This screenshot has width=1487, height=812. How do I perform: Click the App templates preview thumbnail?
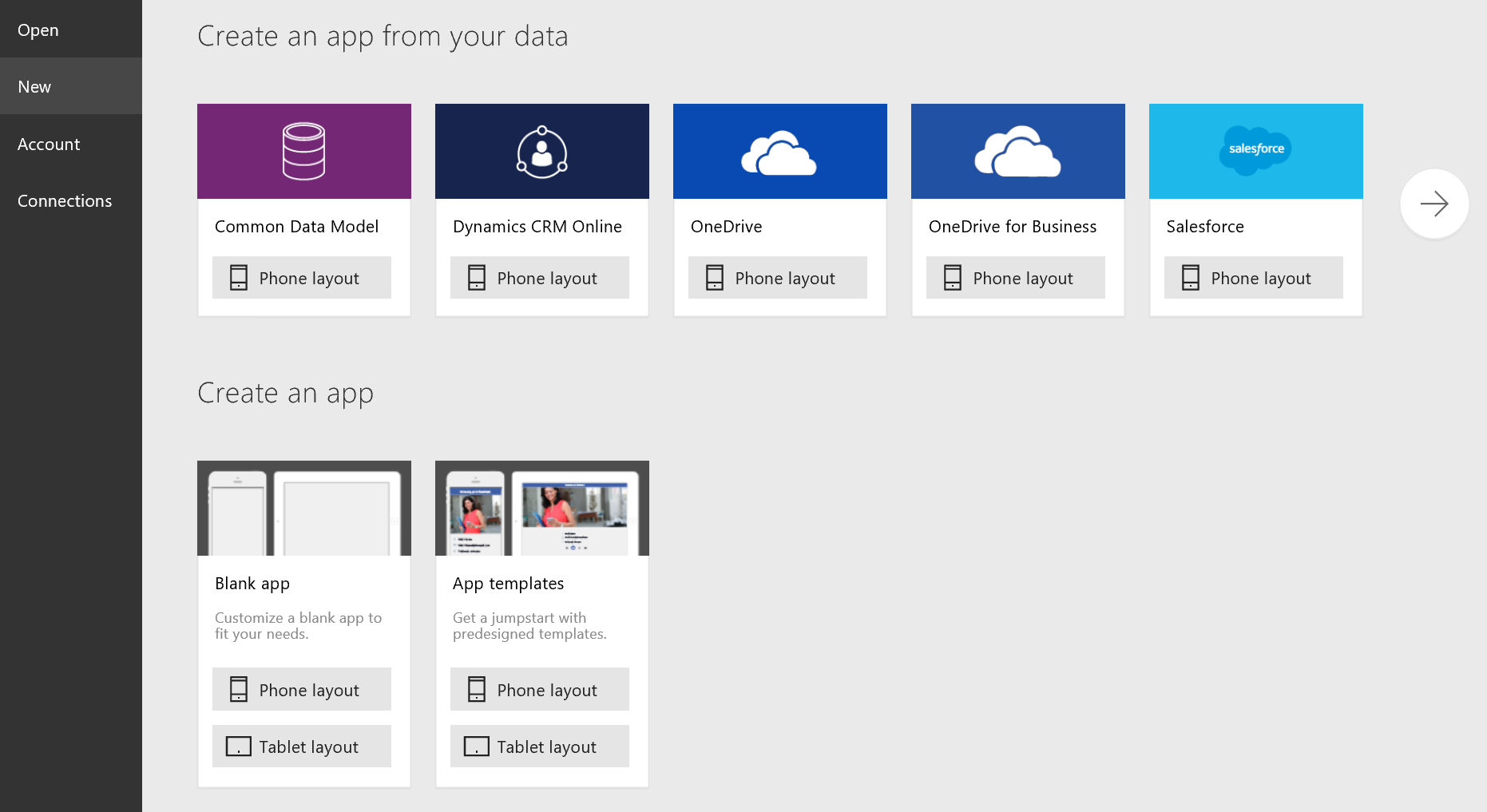[x=542, y=508]
